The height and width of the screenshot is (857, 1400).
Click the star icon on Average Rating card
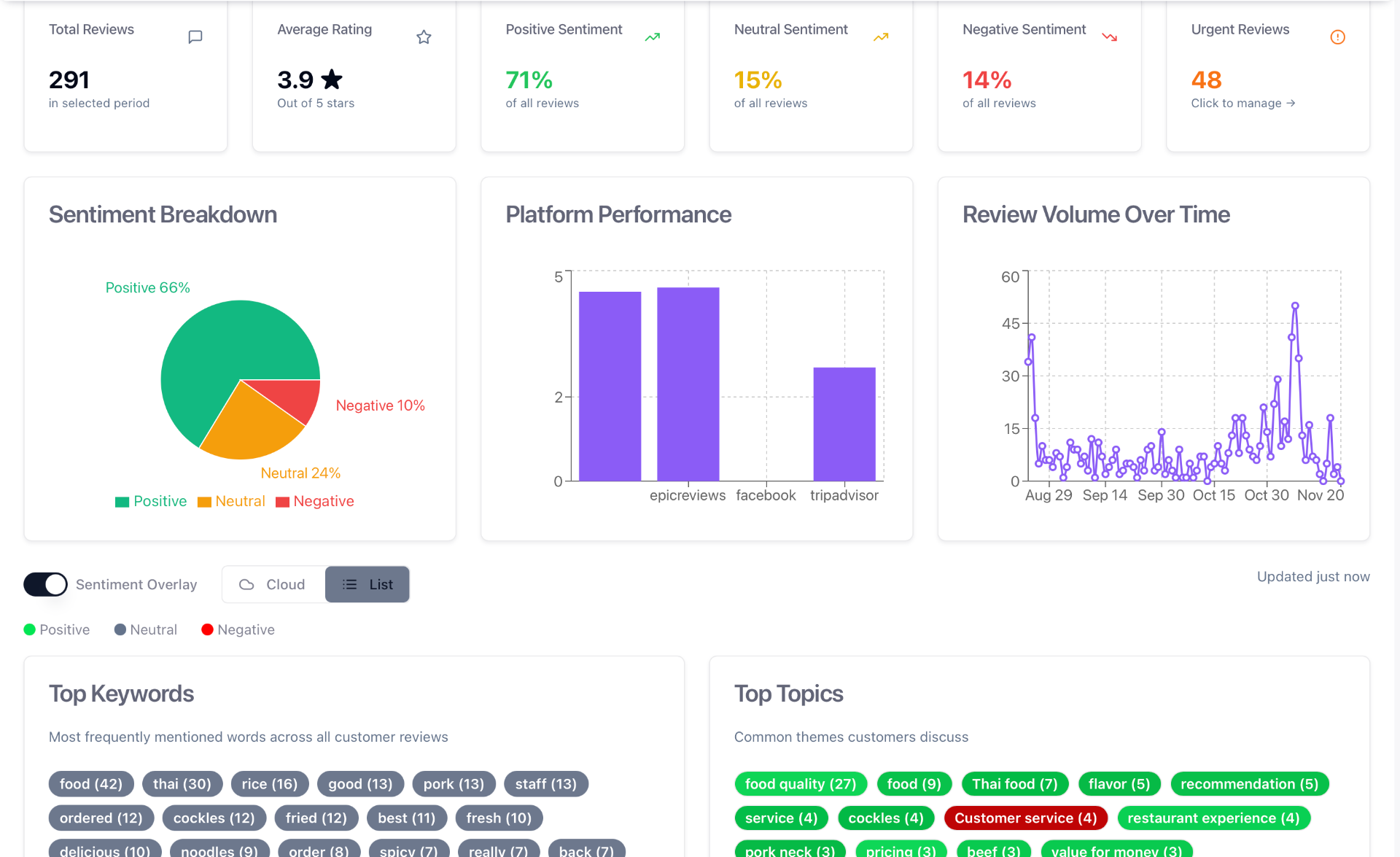(424, 36)
